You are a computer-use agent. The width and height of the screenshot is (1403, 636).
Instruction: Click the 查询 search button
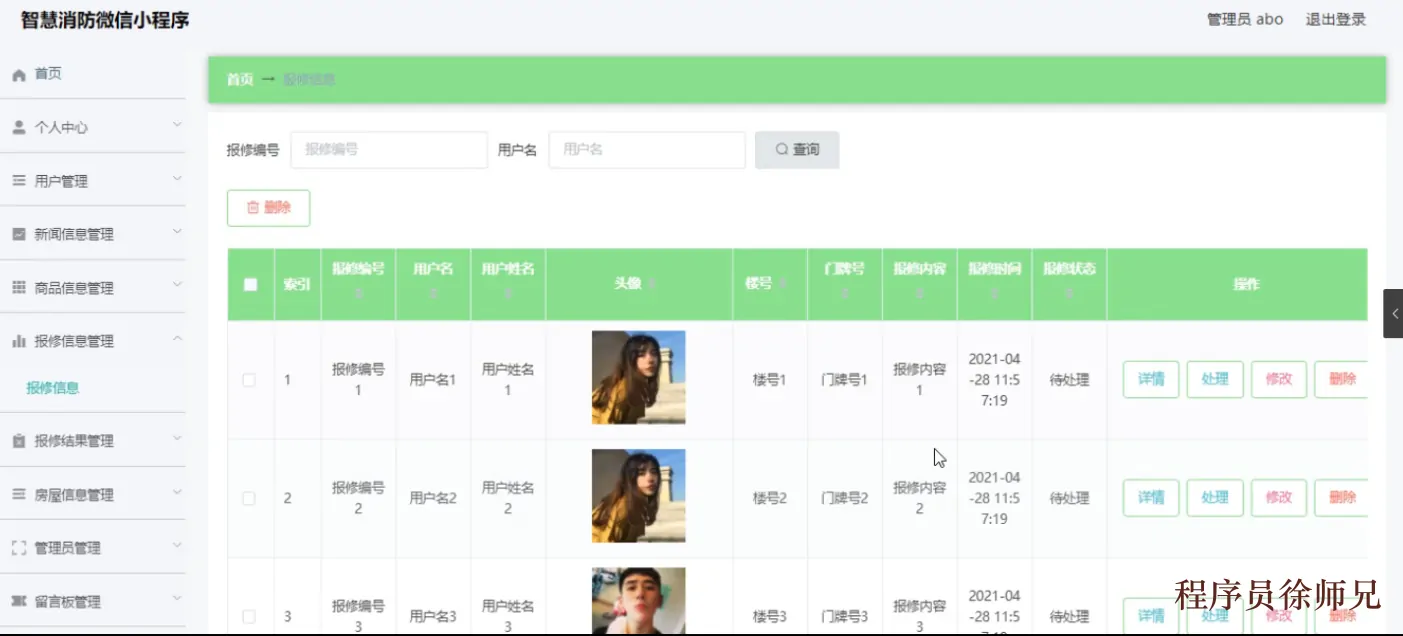797,149
